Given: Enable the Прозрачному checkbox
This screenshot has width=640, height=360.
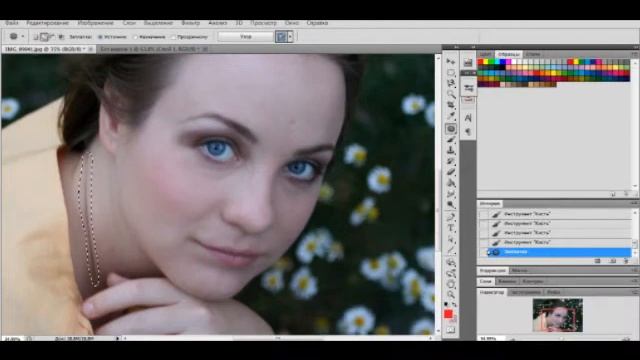Looking at the screenshot, I should point(173,37).
